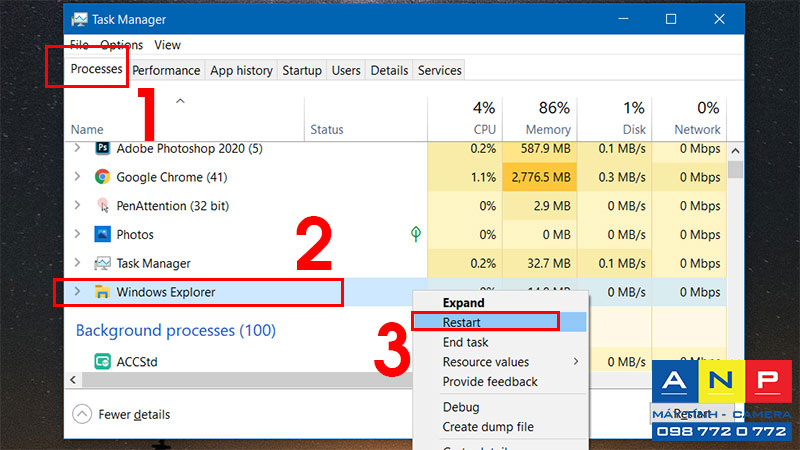Click the Adobe Photoshop 2020 icon
The width and height of the screenshot is (800, 450).
coord(102,148)
